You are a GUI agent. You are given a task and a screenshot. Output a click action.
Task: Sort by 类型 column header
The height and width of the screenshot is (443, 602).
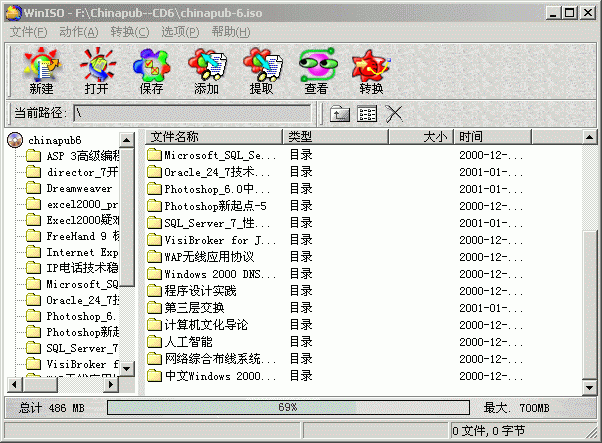coord(336,137)
